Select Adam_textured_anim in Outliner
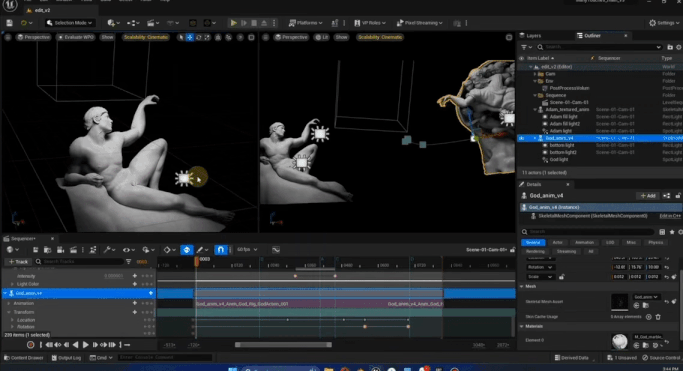Image resolution: width=683 pixels, height=371 pixels. coord(567,109)
